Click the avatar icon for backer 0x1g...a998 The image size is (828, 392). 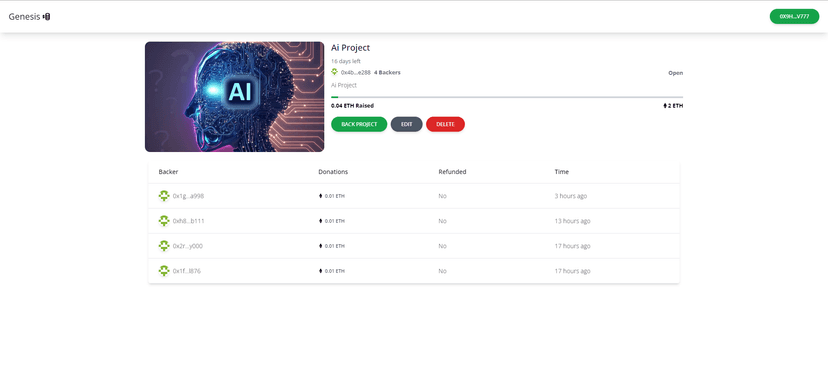coord(164,195)
